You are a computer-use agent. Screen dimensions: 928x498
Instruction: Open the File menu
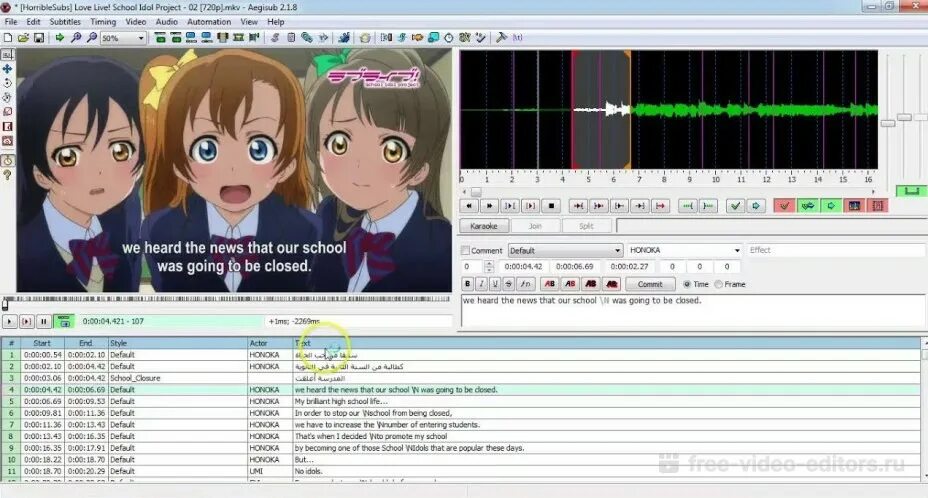[x=11, y=22]
